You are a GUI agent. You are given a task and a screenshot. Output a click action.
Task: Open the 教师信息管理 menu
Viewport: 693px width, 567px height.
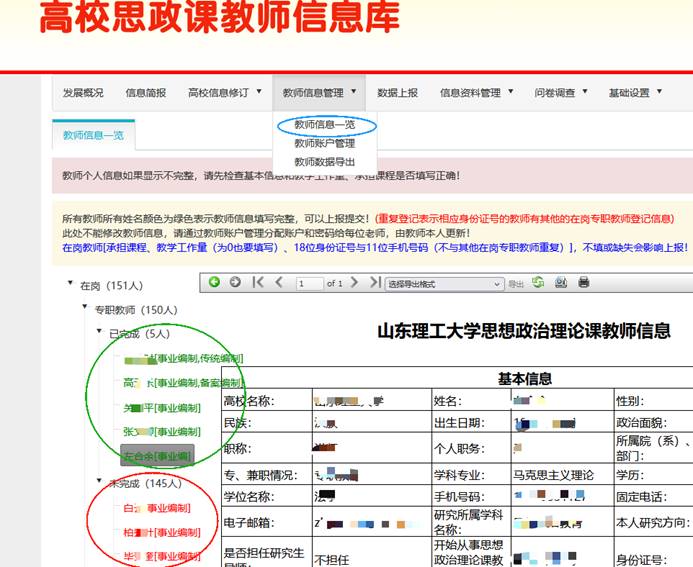[319, 93]
